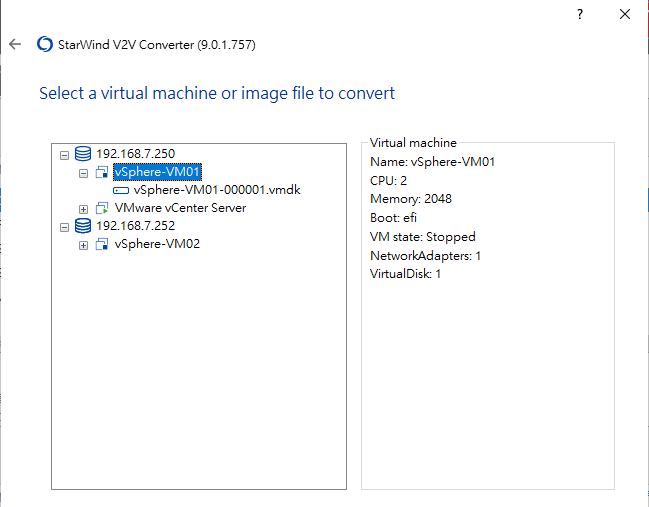Select the 192.168.7.250 host label

click(135, 154)
